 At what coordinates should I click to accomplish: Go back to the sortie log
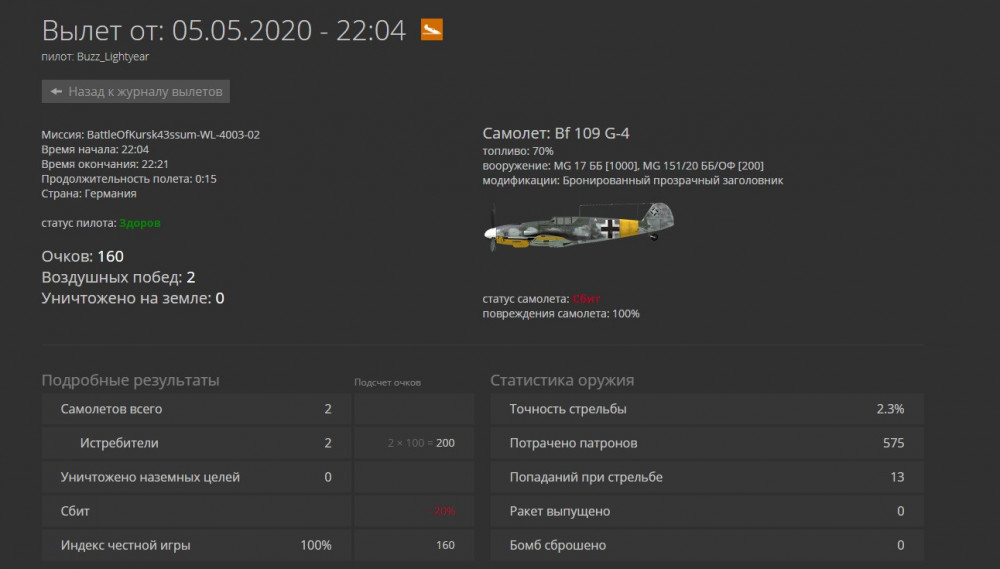tap(136, 91)
